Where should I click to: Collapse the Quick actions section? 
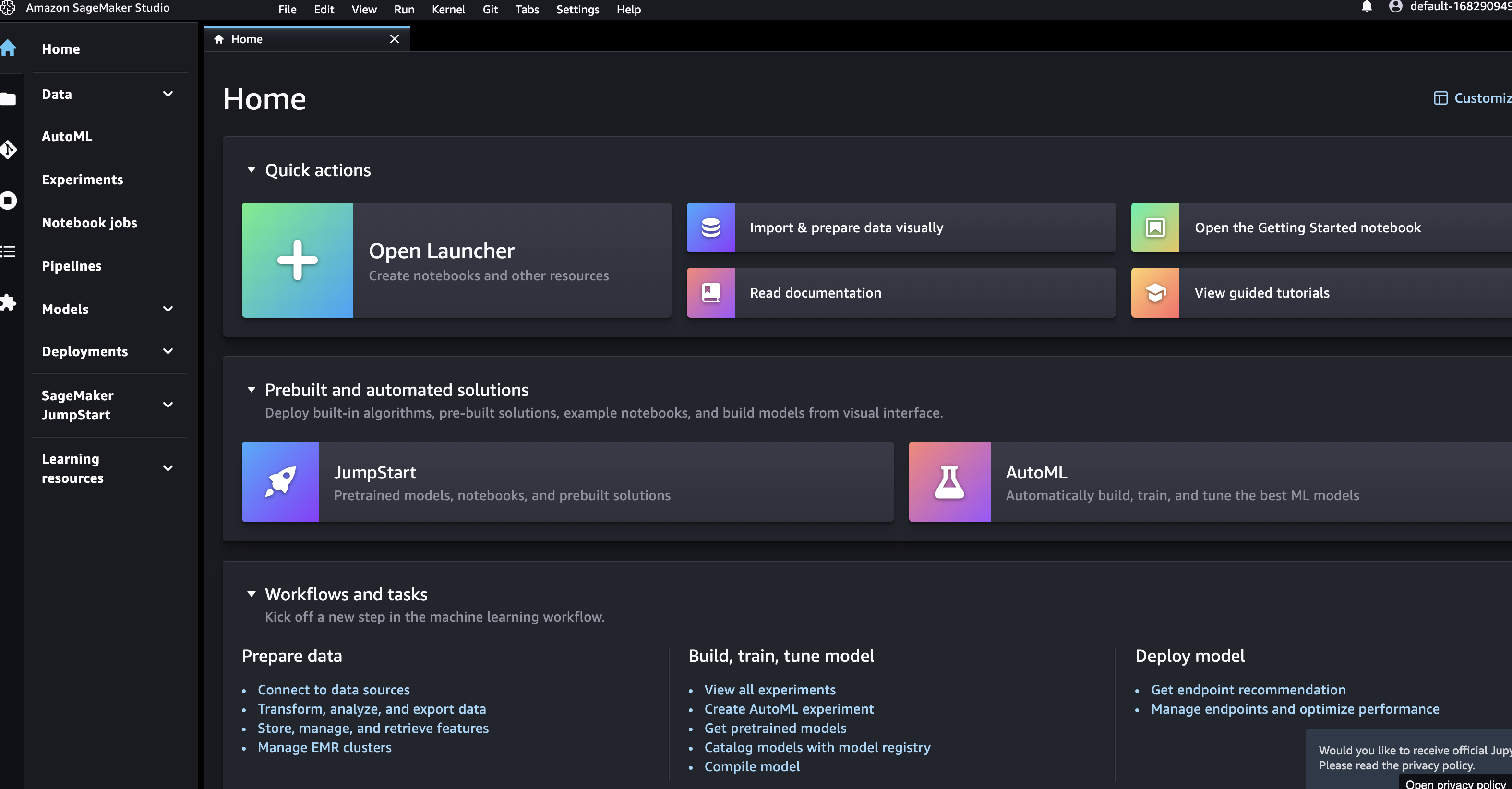[251, 170]
